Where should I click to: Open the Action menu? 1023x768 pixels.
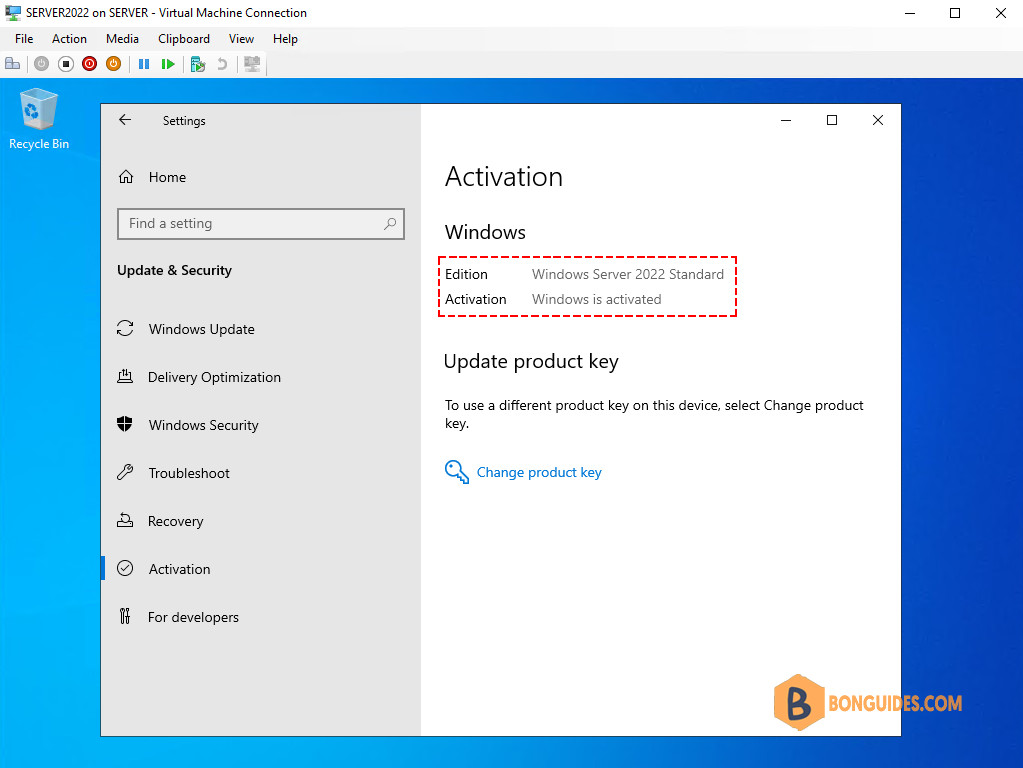click(x=69, y=38)
